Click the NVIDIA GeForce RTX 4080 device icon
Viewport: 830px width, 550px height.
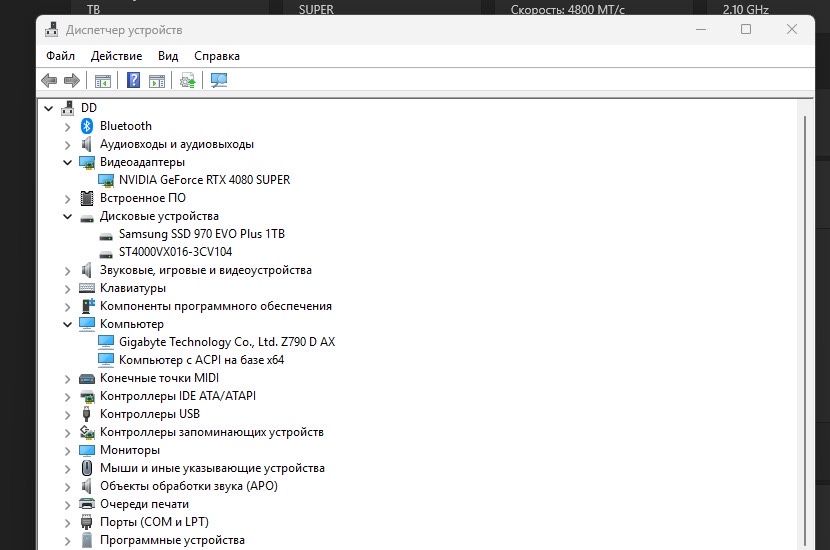click(x=106, y=181)
